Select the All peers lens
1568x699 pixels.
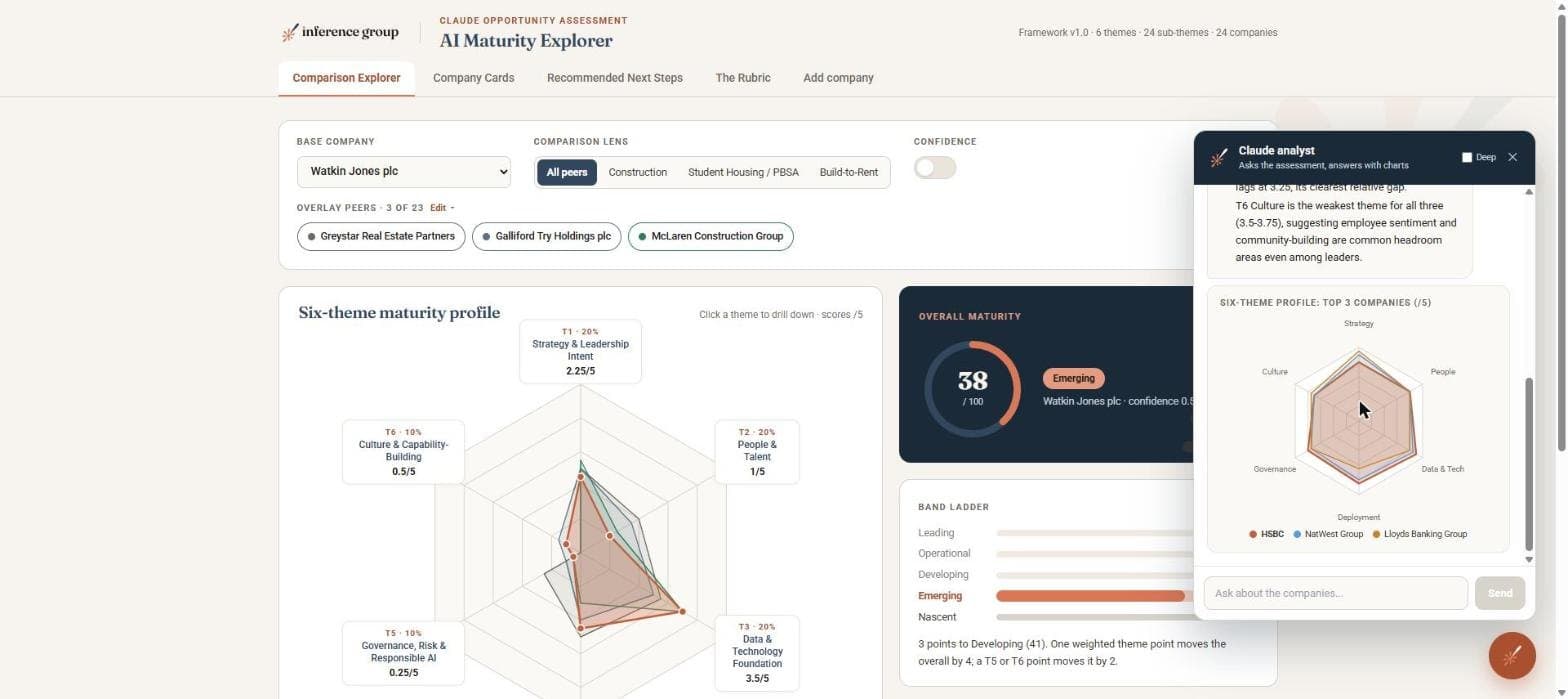click(x=567, y=172)
